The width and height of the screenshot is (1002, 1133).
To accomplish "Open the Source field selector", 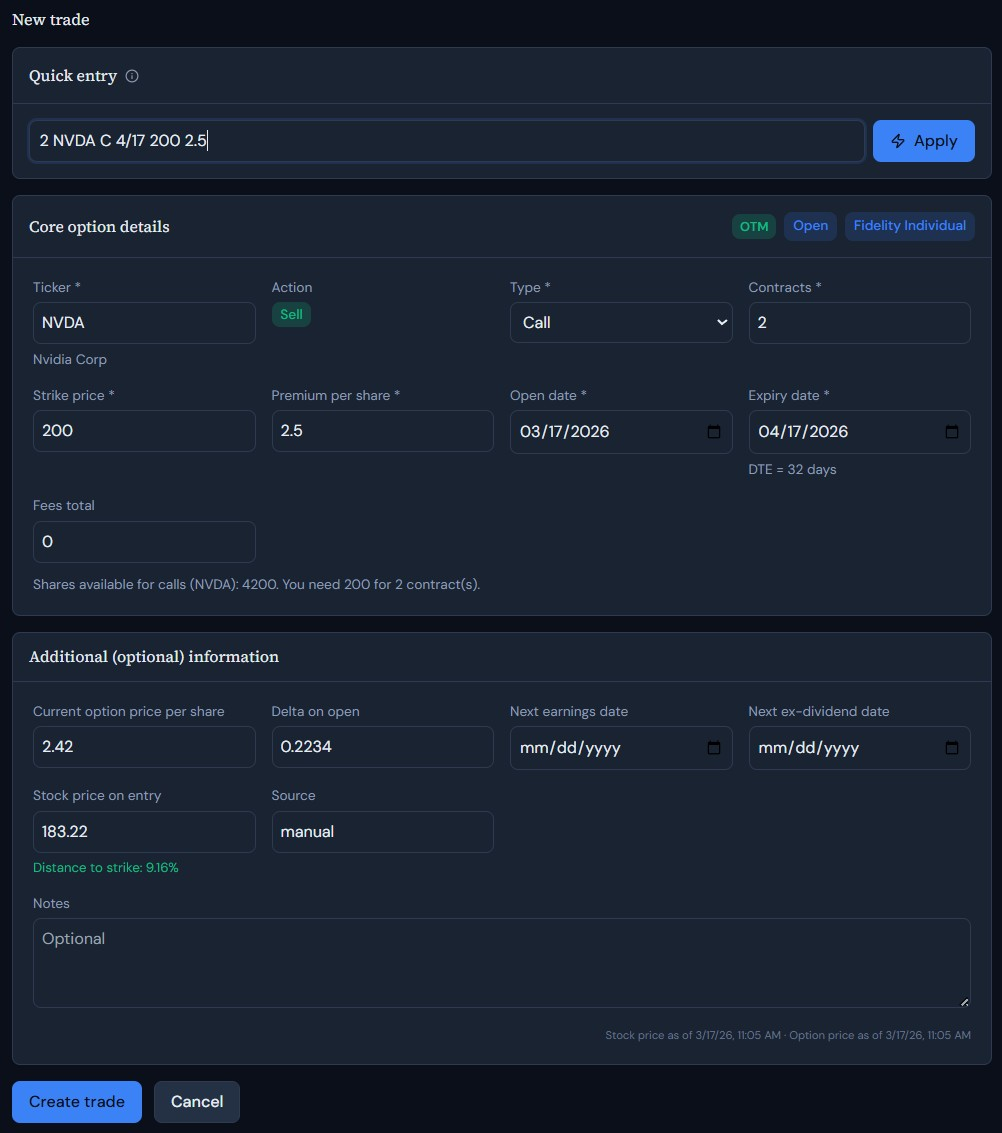I will coord(382,831).
